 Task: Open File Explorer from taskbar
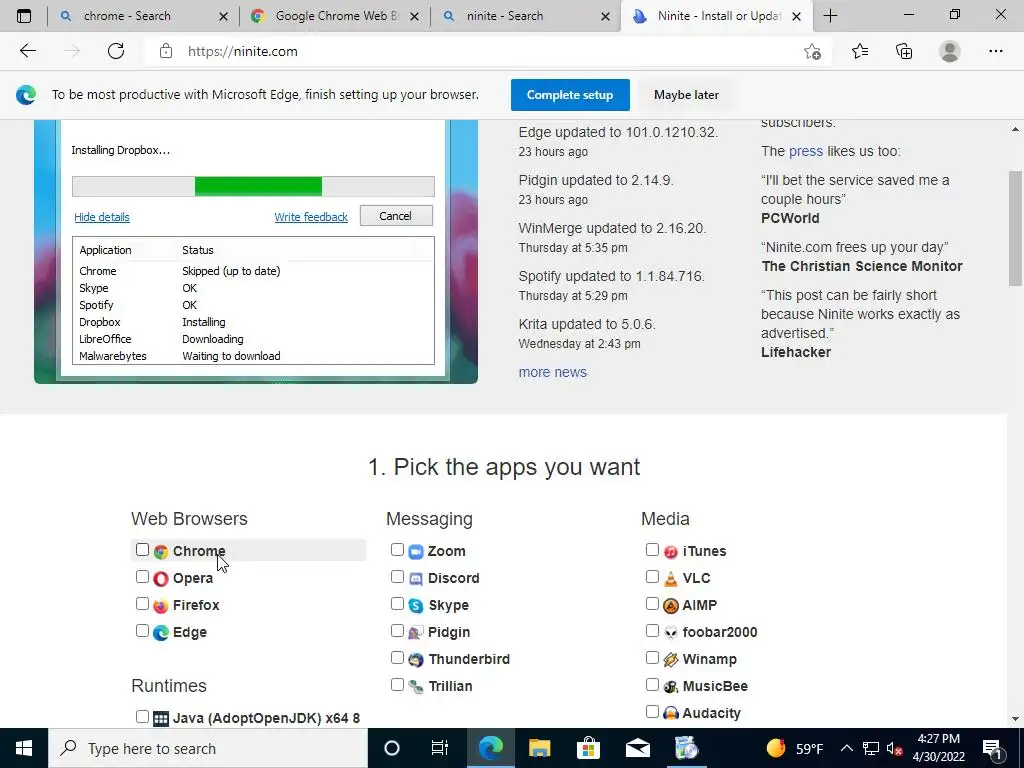(539, 748)
